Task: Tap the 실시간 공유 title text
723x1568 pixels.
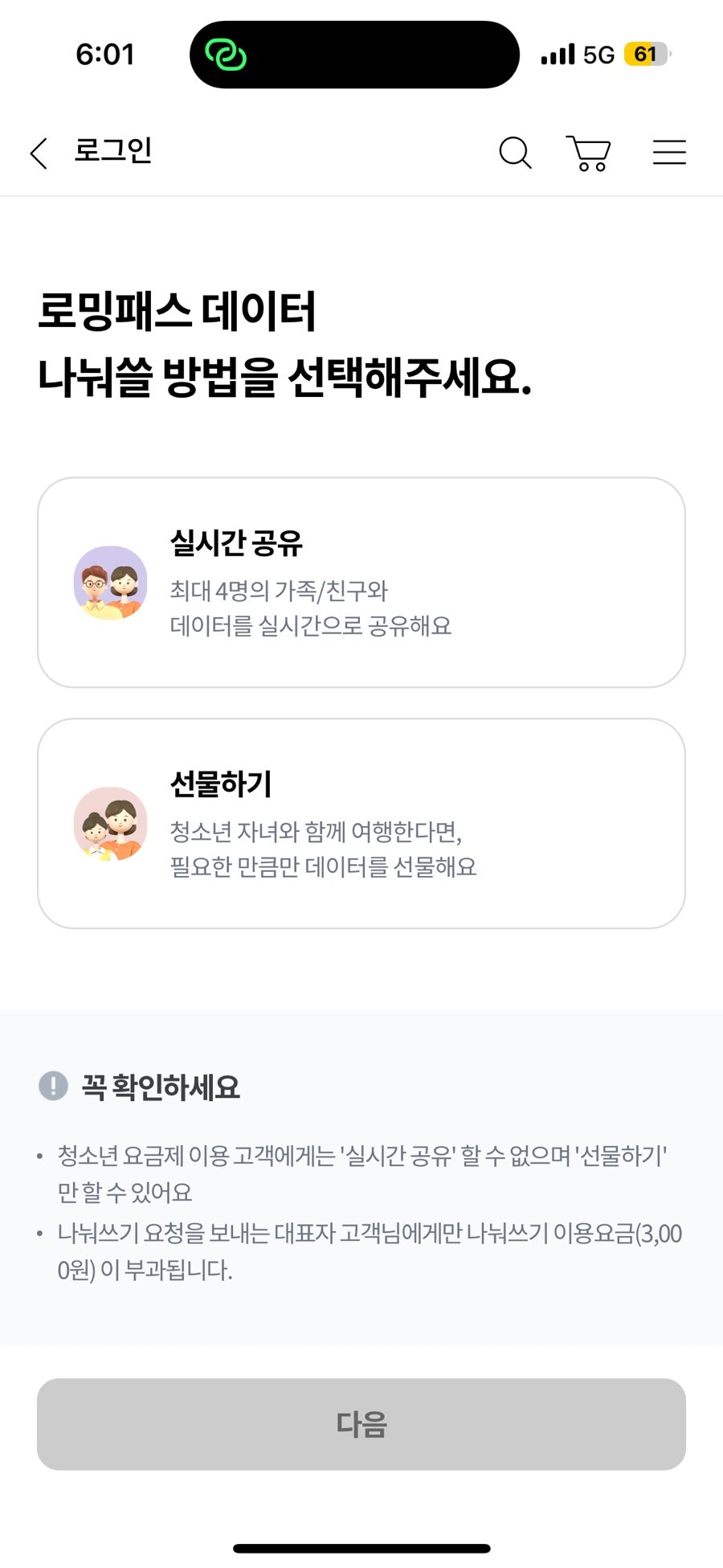Action: [236, 542]
